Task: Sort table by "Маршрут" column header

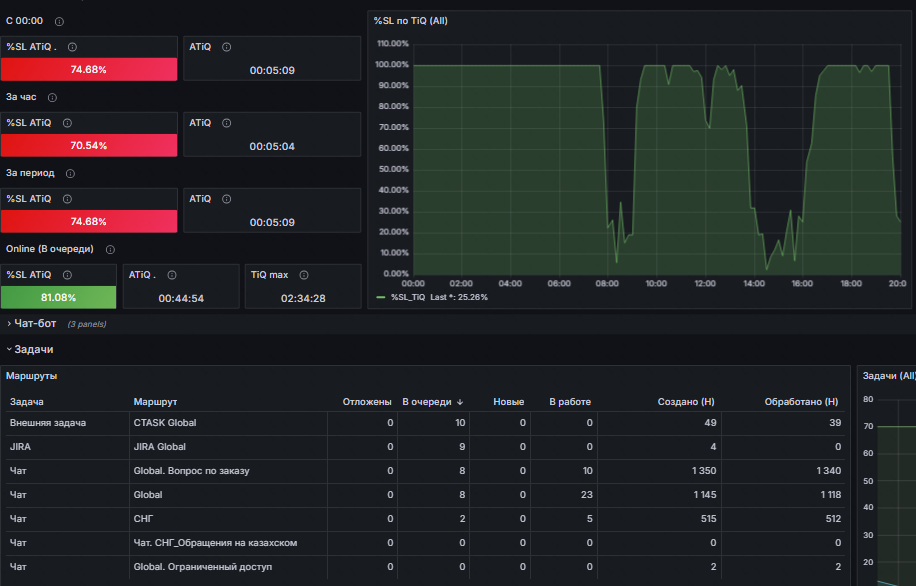Action: click(x=155, y=402)
